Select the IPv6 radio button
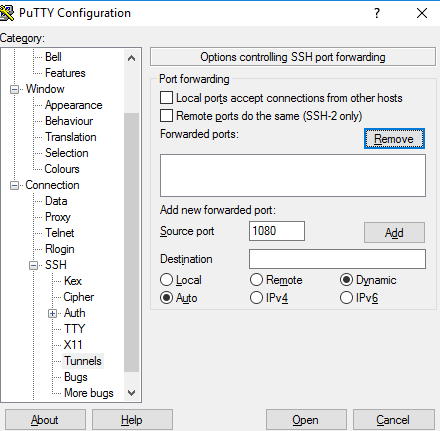This screenshot has width=440, height=431. [x=346, y=298]
